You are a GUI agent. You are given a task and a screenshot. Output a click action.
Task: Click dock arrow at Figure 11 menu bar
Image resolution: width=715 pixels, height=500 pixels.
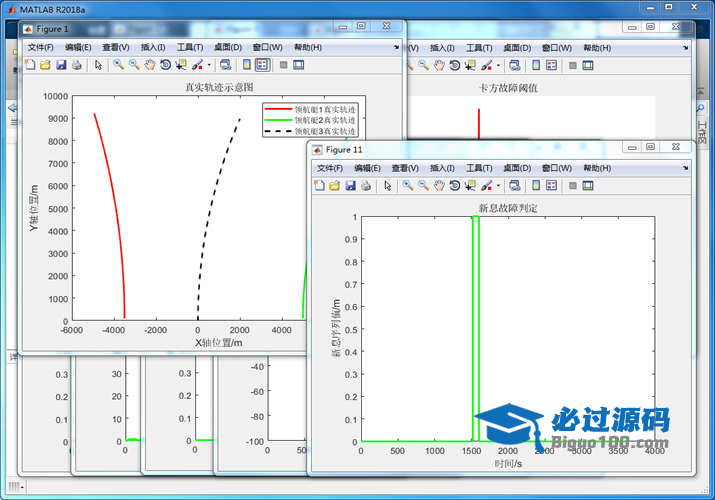[x=684, y=168]
